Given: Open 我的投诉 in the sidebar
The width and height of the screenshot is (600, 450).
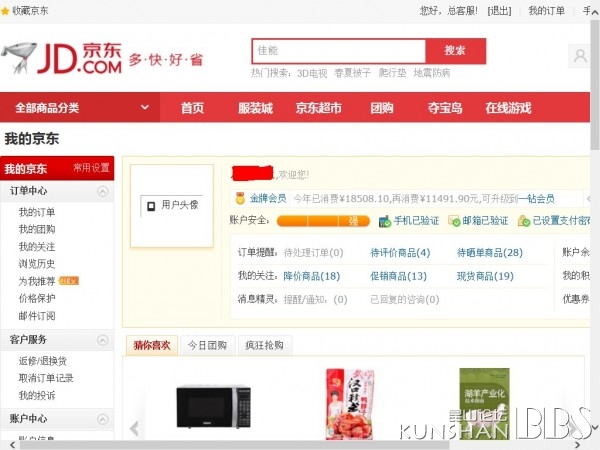Looking at the screenshot, I should pyautogui.click(x=37, y=395).
